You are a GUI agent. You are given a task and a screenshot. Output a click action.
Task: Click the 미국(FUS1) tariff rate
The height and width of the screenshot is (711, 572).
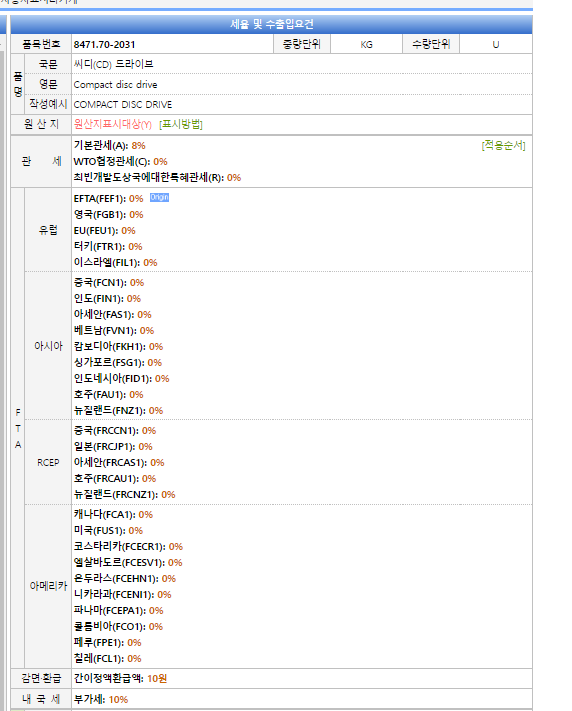[x=108, y=531]
